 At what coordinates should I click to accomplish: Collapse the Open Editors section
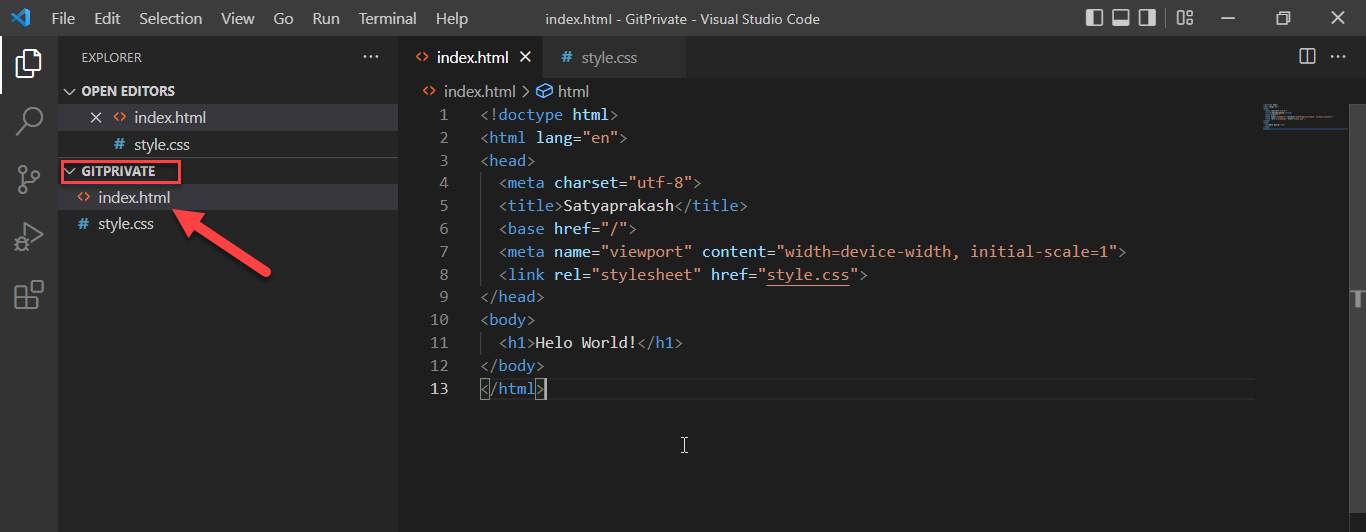click(70, 91)
